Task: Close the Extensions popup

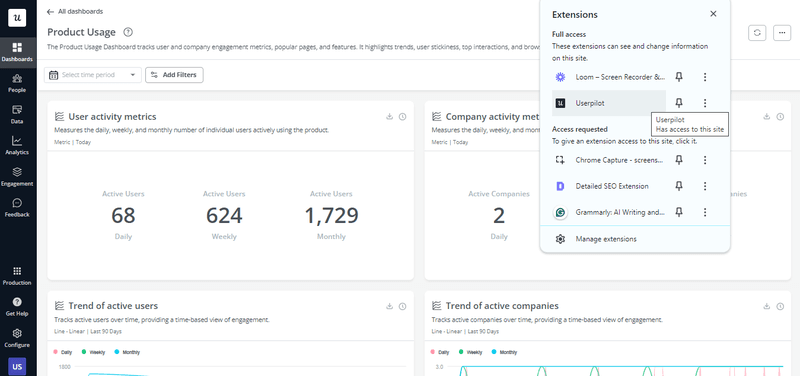Action: 713,14
